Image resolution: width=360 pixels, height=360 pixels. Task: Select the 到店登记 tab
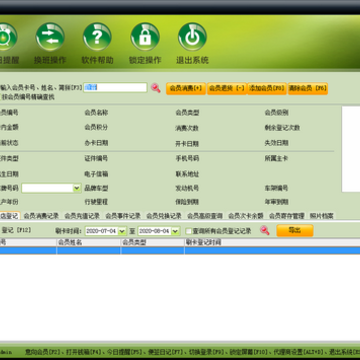[10, 216]
